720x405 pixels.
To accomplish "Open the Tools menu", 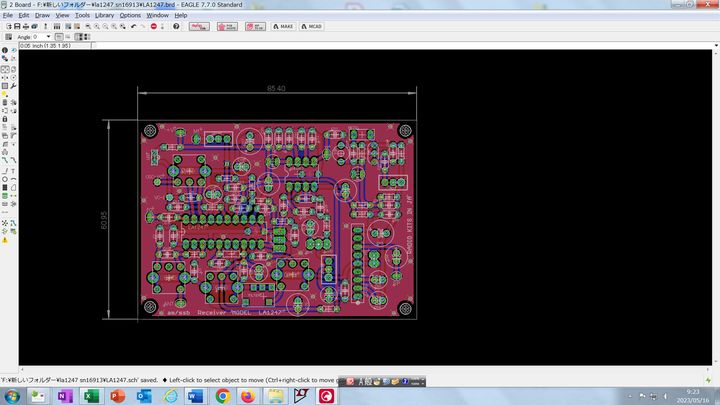I will pos(82,16).
